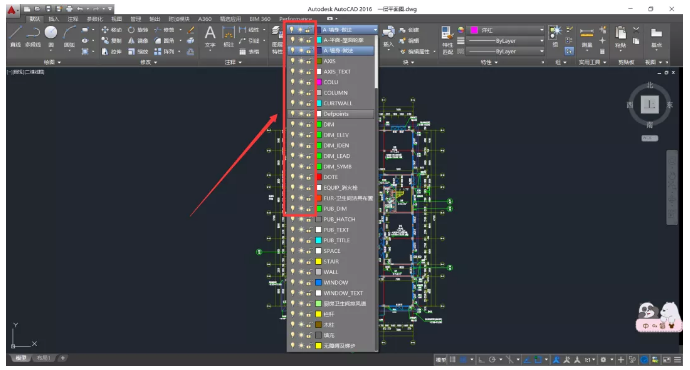
Task: Select the Line (直线) drawing tool
Action: click(16, 36)
